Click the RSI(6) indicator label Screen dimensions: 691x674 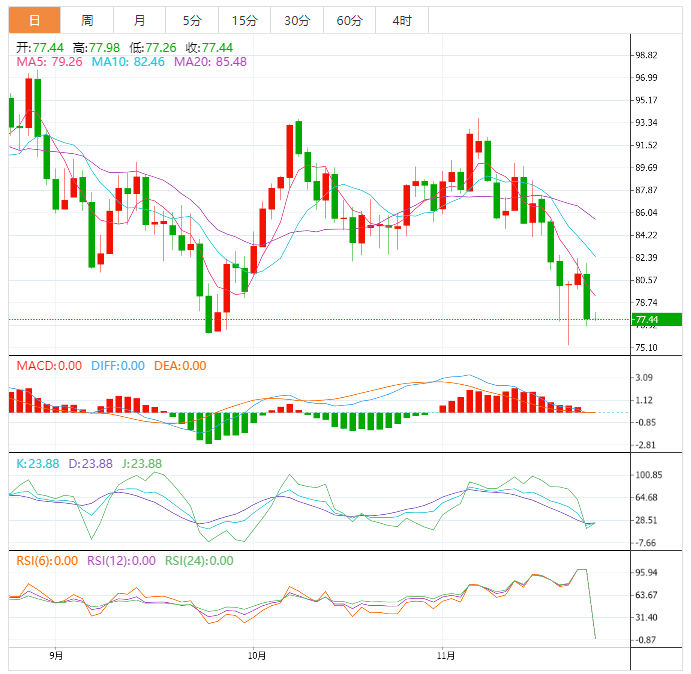(x=47, y=561)
